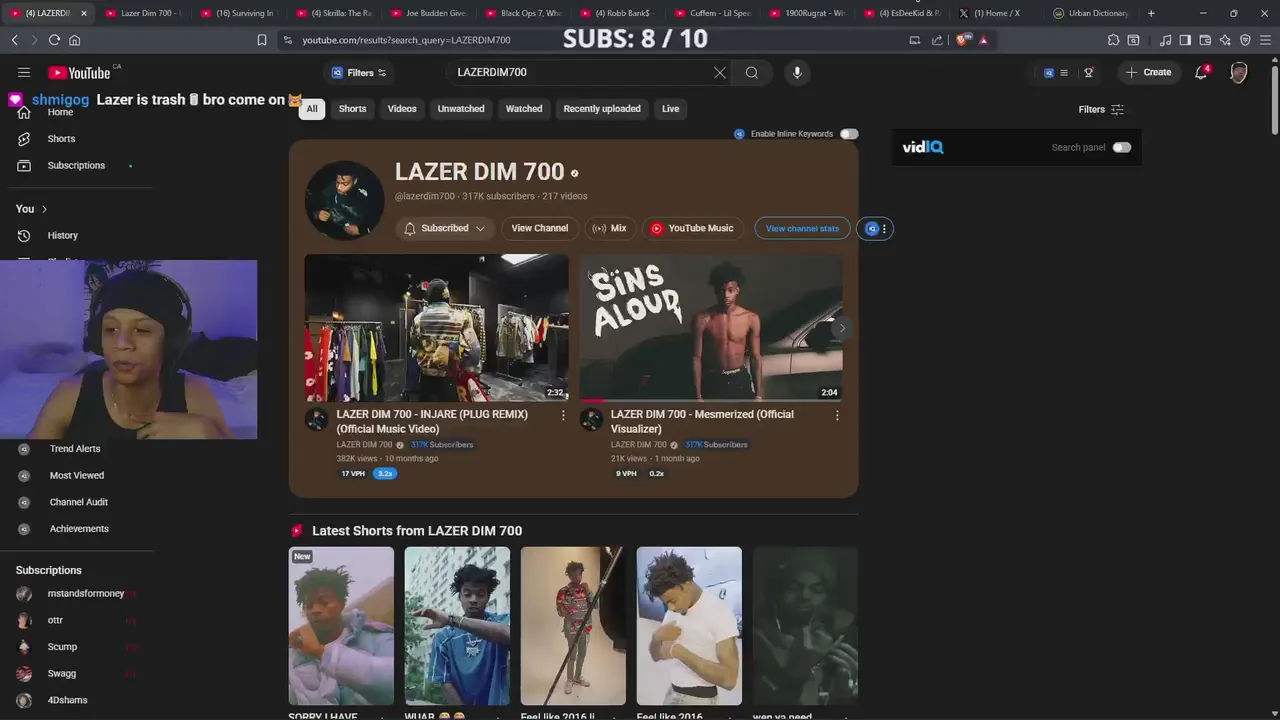Screen dimensions: 1280x720
Task: Toggle the browser sidebar panel icon
Action: (1185, 40)
